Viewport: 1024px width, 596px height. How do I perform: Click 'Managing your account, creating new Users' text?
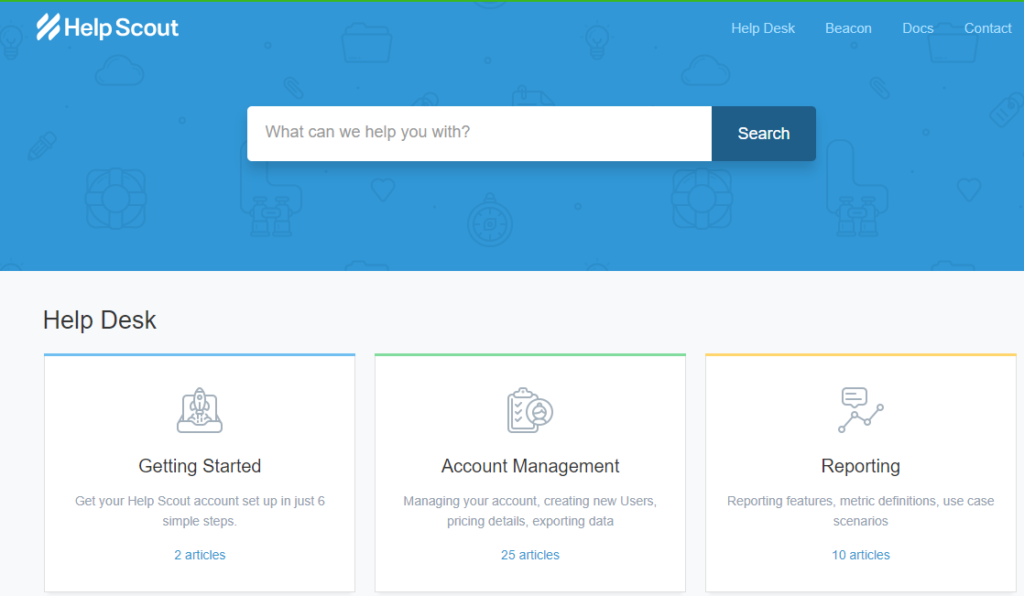click(x=530, y=511)
